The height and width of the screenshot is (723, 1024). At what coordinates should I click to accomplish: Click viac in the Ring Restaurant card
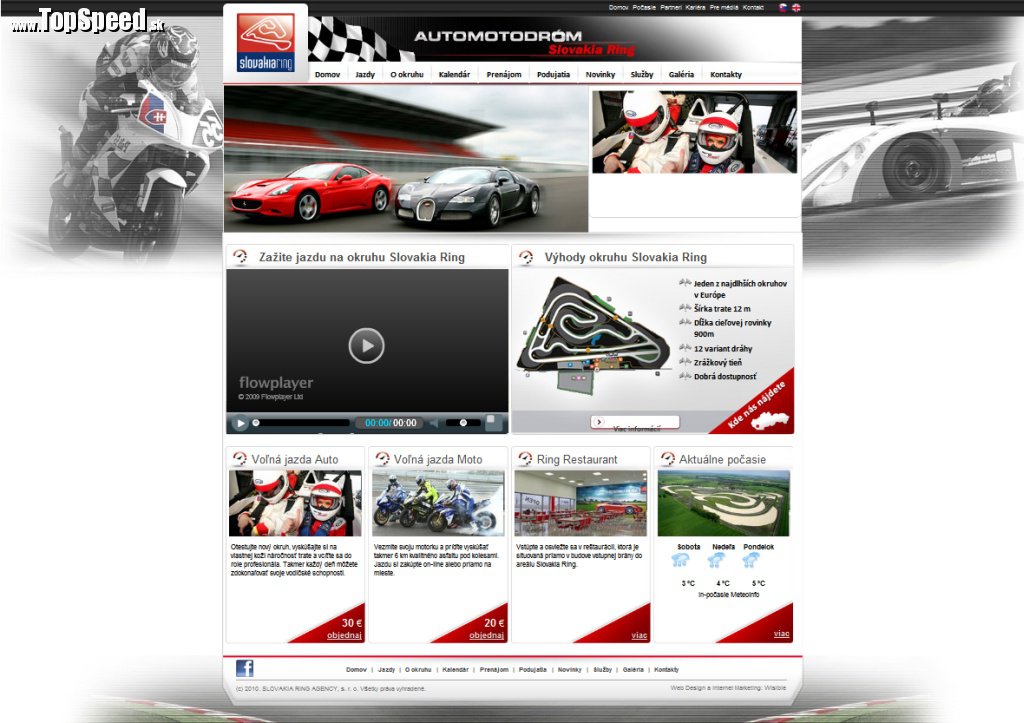[x=639, y=635]
